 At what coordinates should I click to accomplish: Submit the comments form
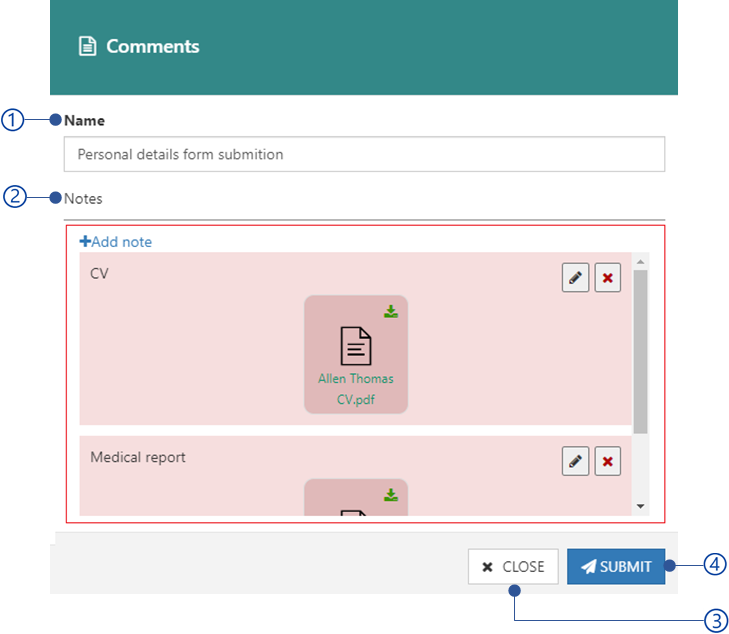pos(616,566)
